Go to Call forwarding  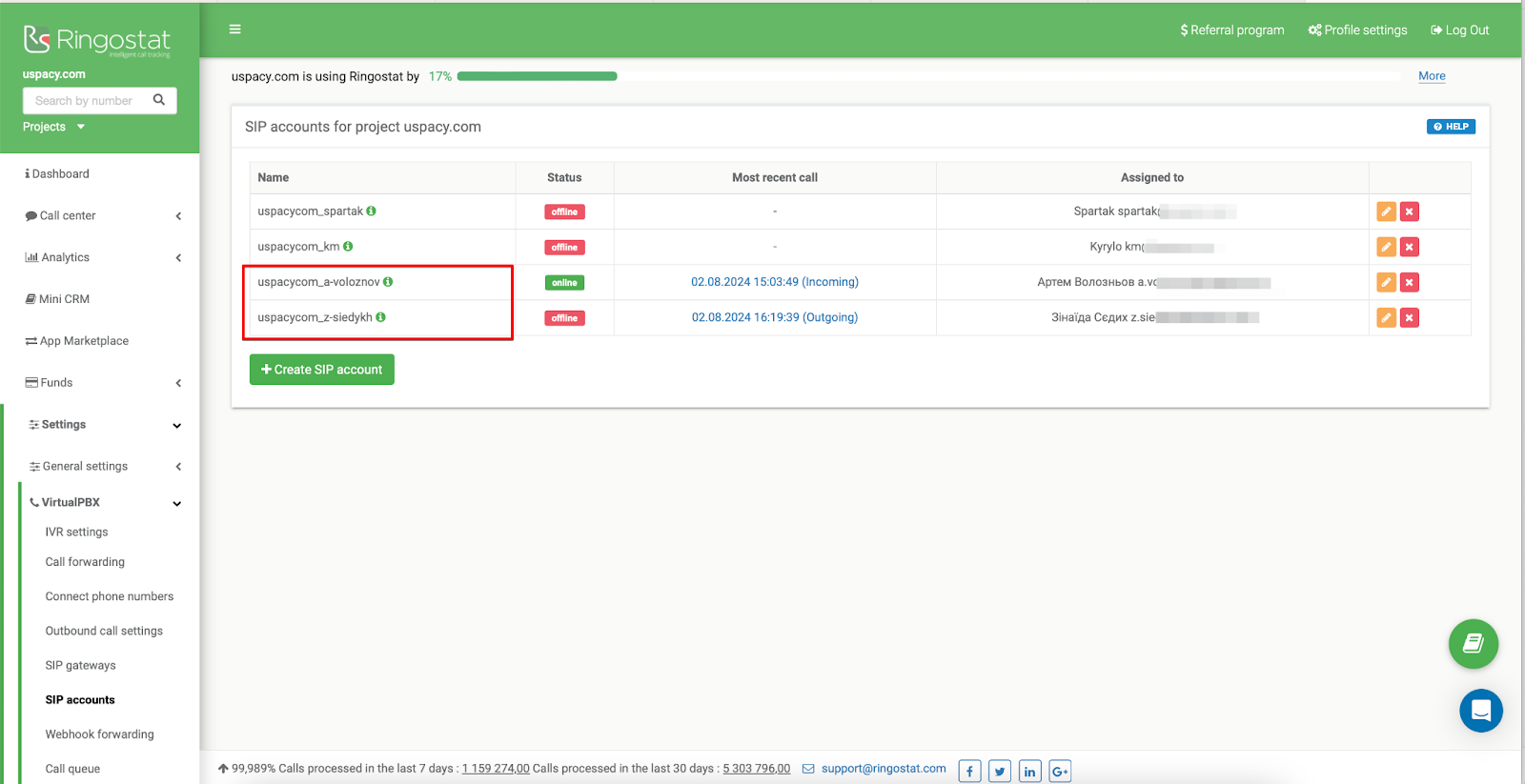(x=85, y=562)
